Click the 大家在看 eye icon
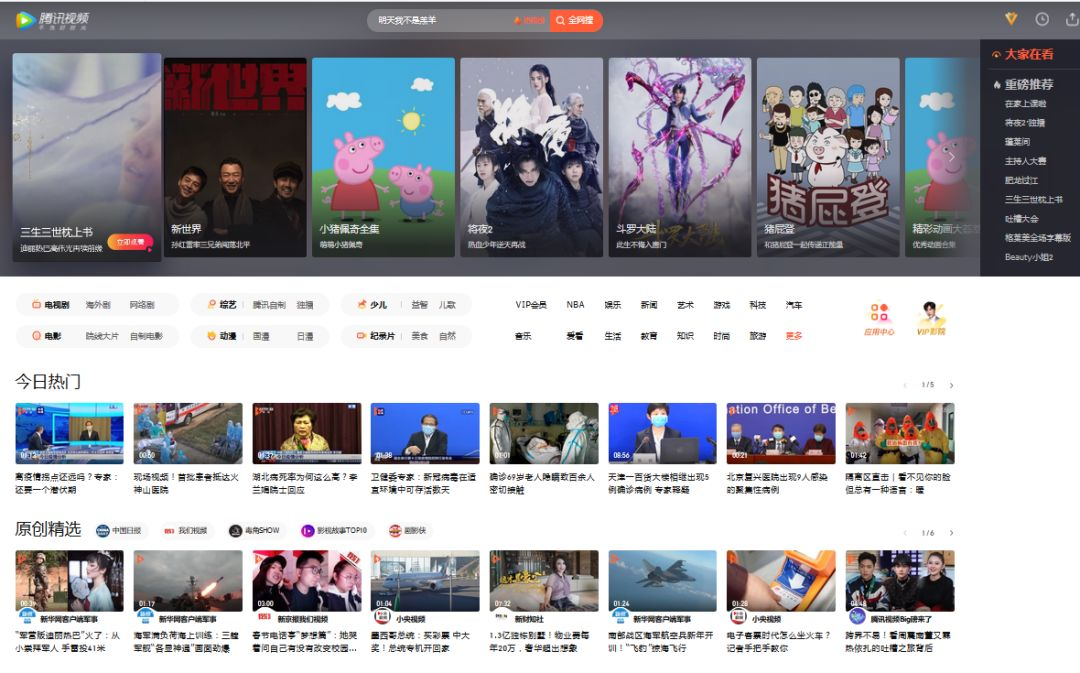 click(x=996, y=54)
